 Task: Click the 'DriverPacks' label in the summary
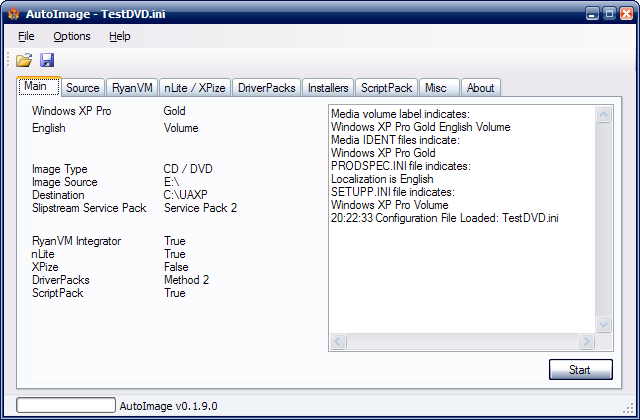(60, 280)
